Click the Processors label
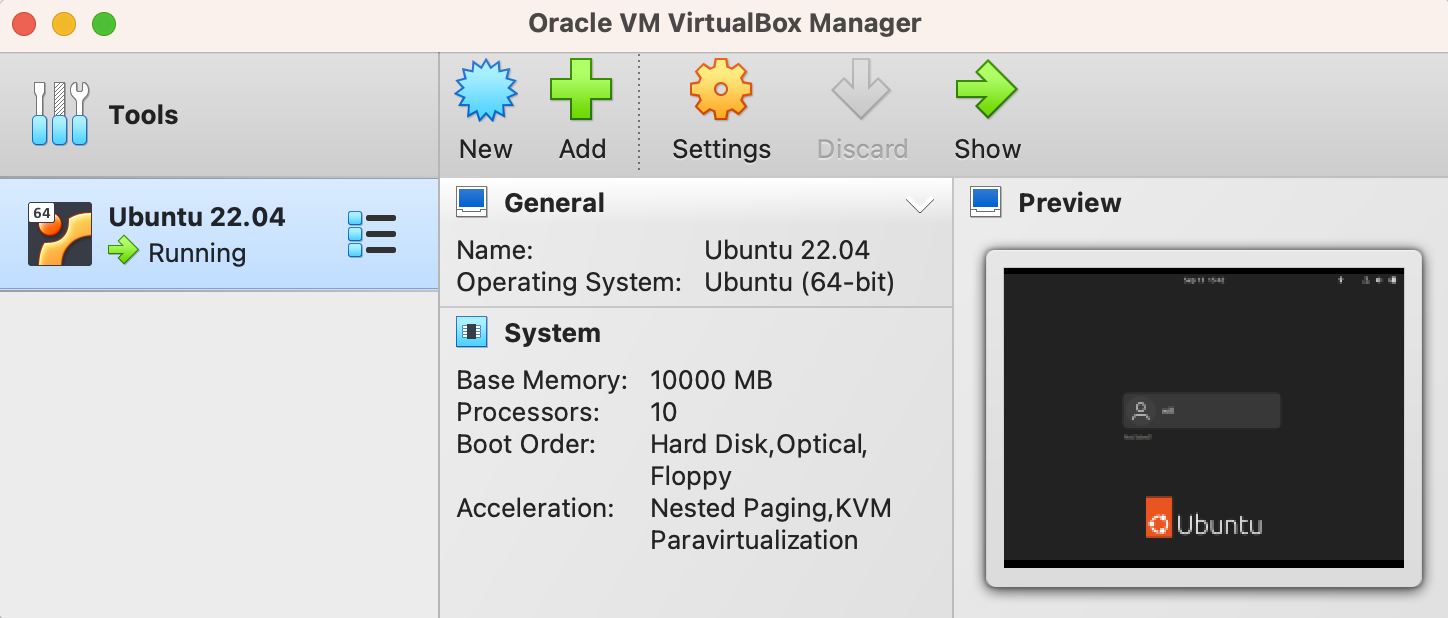Viewport: 1448px width, 618px height. (x=528, y=412)
